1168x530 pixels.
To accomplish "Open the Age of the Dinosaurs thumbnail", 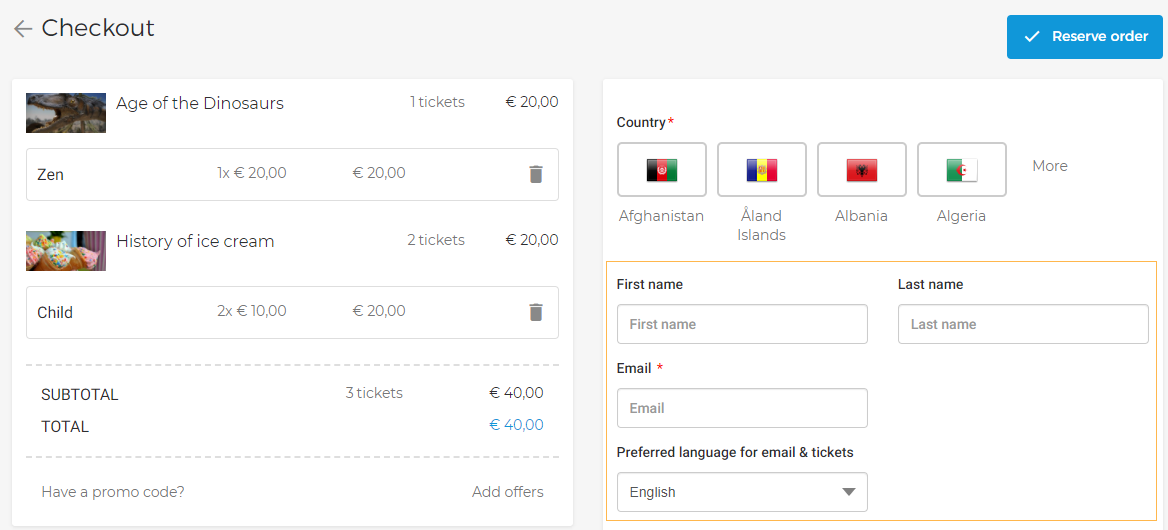I will pos(66,113).
